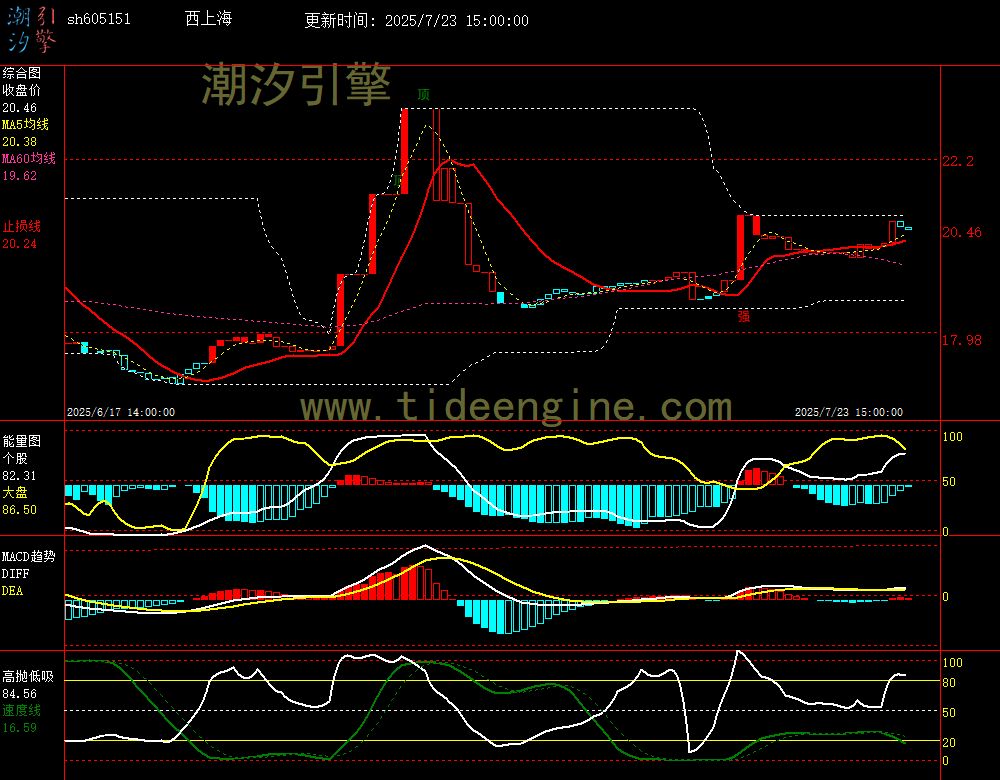Click the 潮汐引擎 logo in top-left corner
This screenshot has height=780, width=1000.
point(31,30)
